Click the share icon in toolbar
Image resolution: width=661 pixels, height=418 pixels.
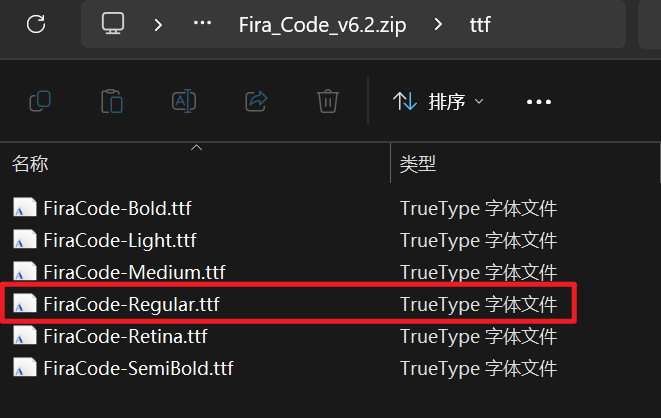click(256, 101)
